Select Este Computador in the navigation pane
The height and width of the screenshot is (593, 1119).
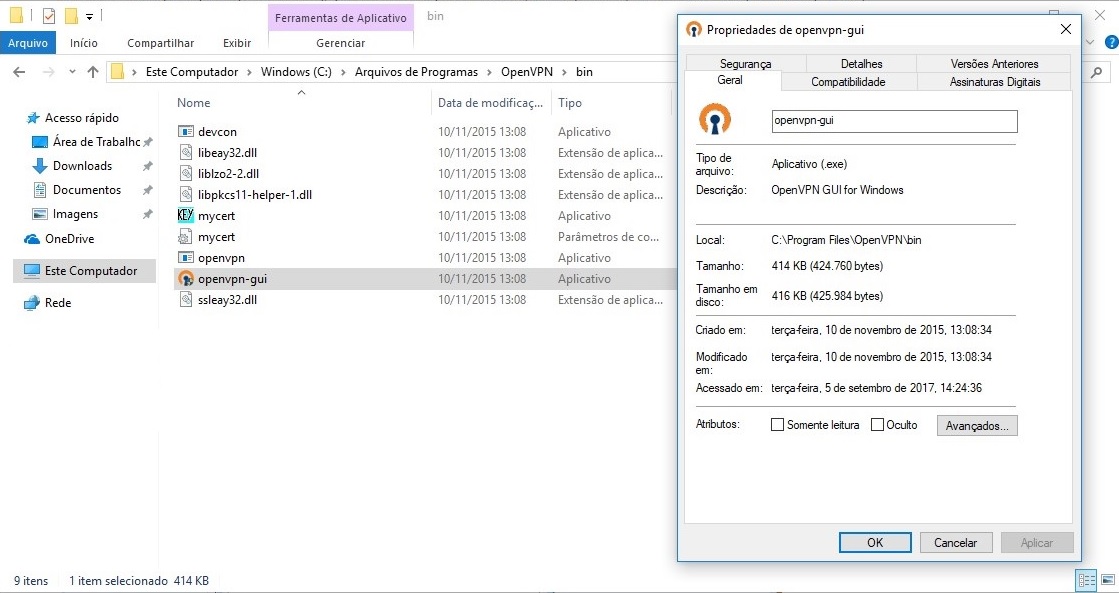(84, 271)
